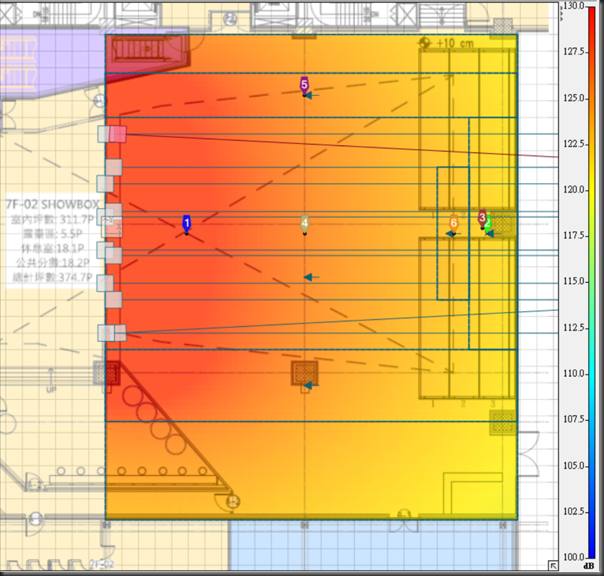Image resolution: width=604 pixels, height=576 pixels.
Task: Select green receiver marker 2
Action: 488,224
